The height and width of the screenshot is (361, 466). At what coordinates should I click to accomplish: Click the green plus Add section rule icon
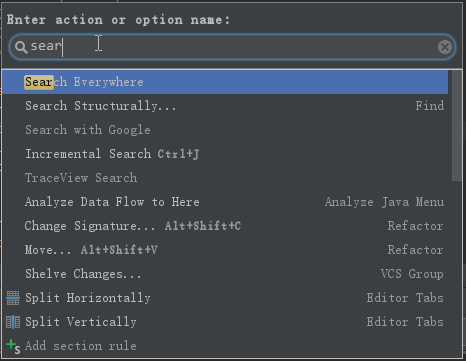point(13,346)
